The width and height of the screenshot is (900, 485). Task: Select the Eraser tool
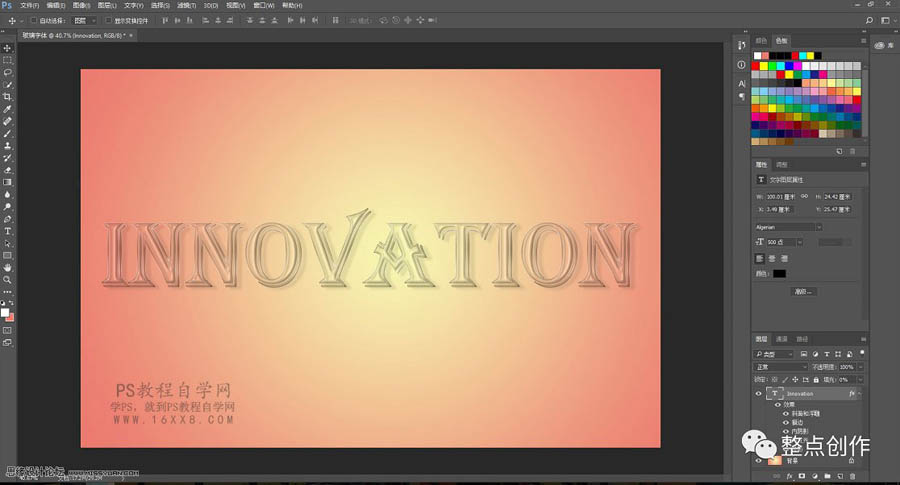(x=7, y=170)
